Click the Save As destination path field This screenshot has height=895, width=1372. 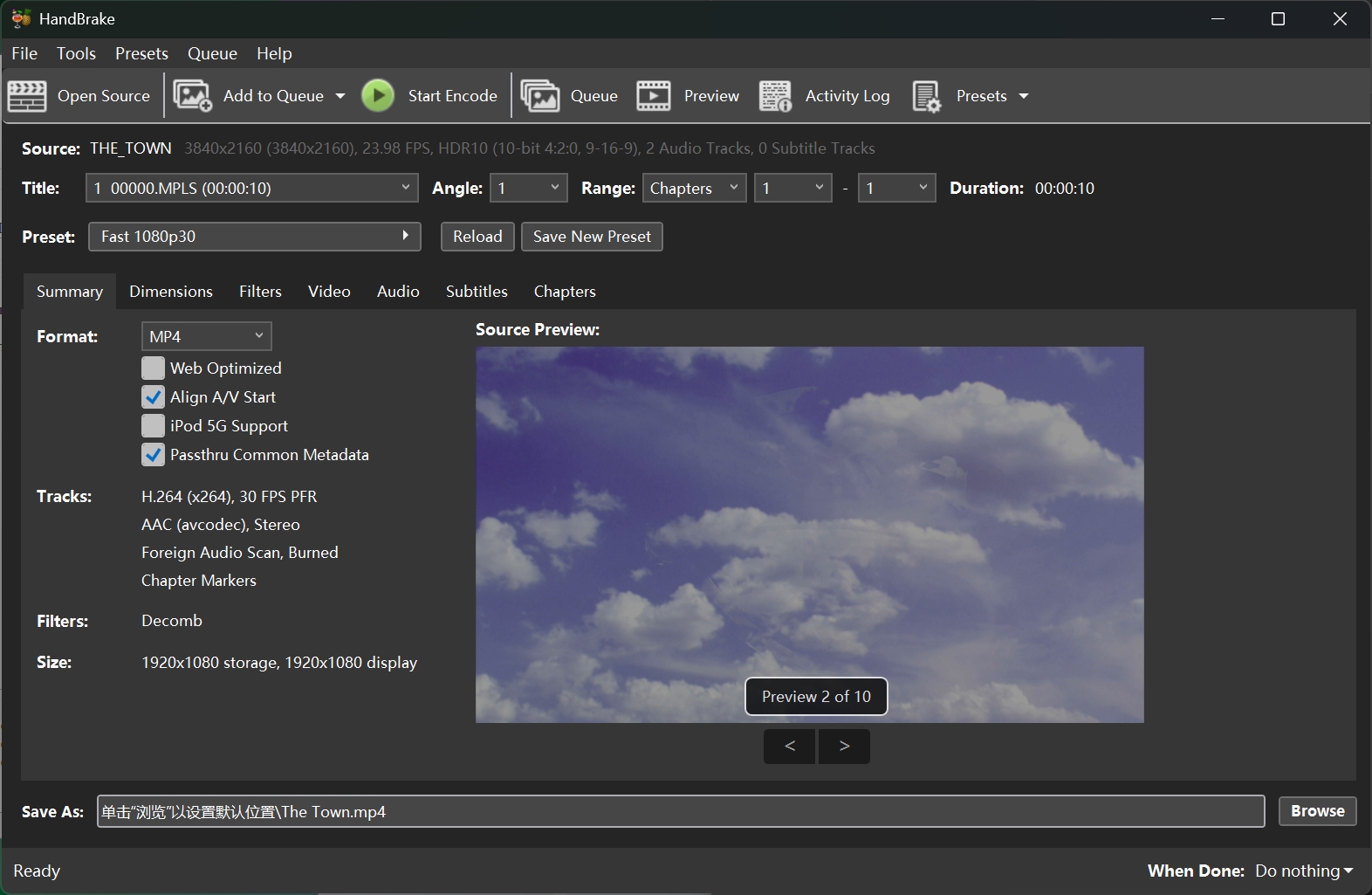(681, 811)
